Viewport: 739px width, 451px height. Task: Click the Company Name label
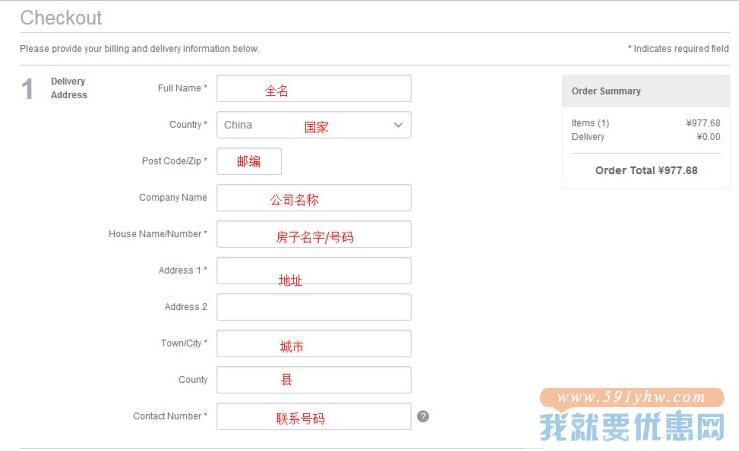(173, 197)
